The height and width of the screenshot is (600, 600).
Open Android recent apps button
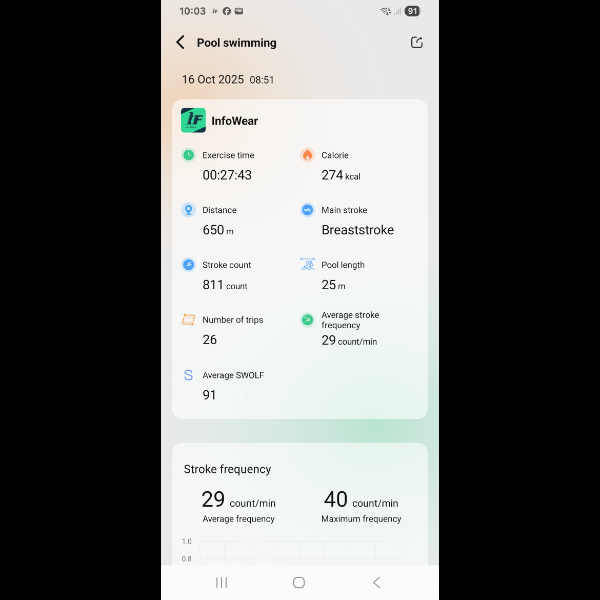[222, 582]
